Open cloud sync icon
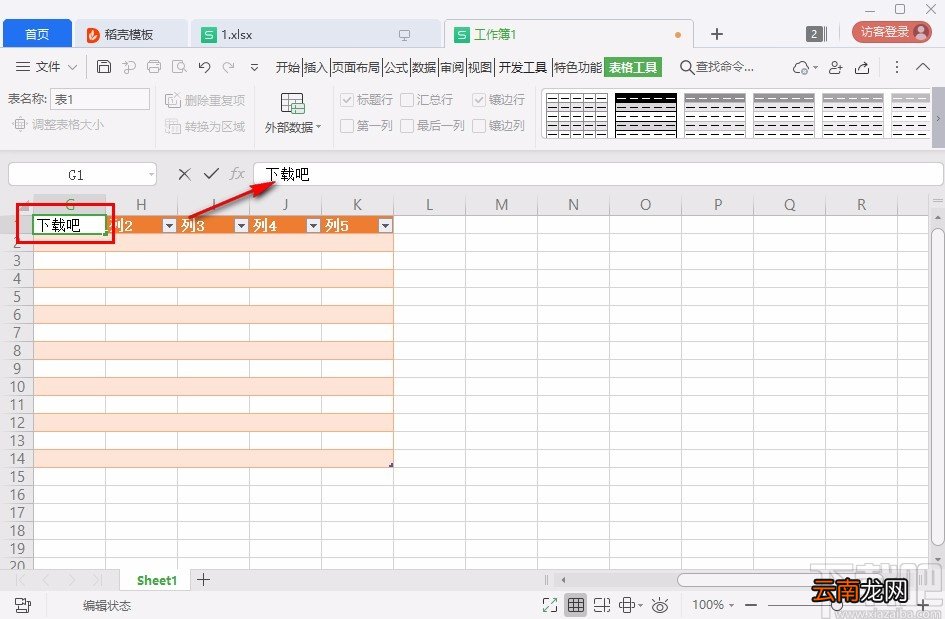Viewport: 945px width, 619px height. pyautogui.click(x=802, y=67)
